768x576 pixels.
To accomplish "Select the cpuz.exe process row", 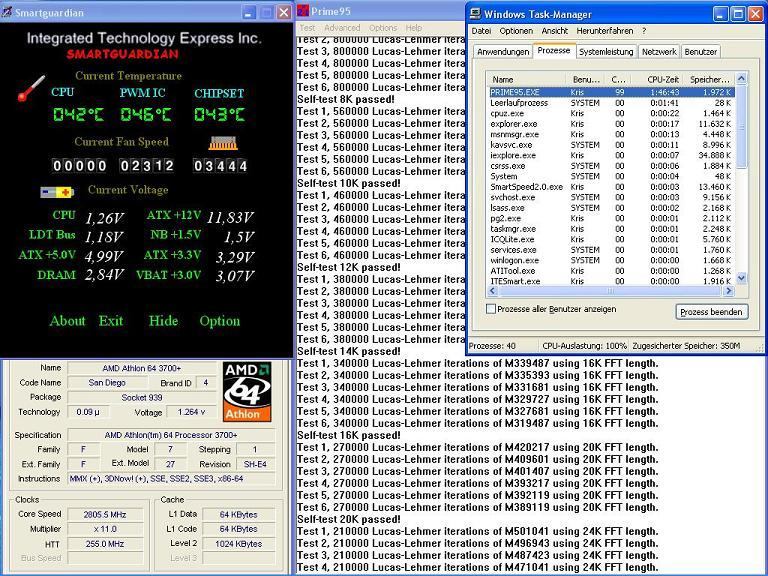I will click(x=611, y=113).
